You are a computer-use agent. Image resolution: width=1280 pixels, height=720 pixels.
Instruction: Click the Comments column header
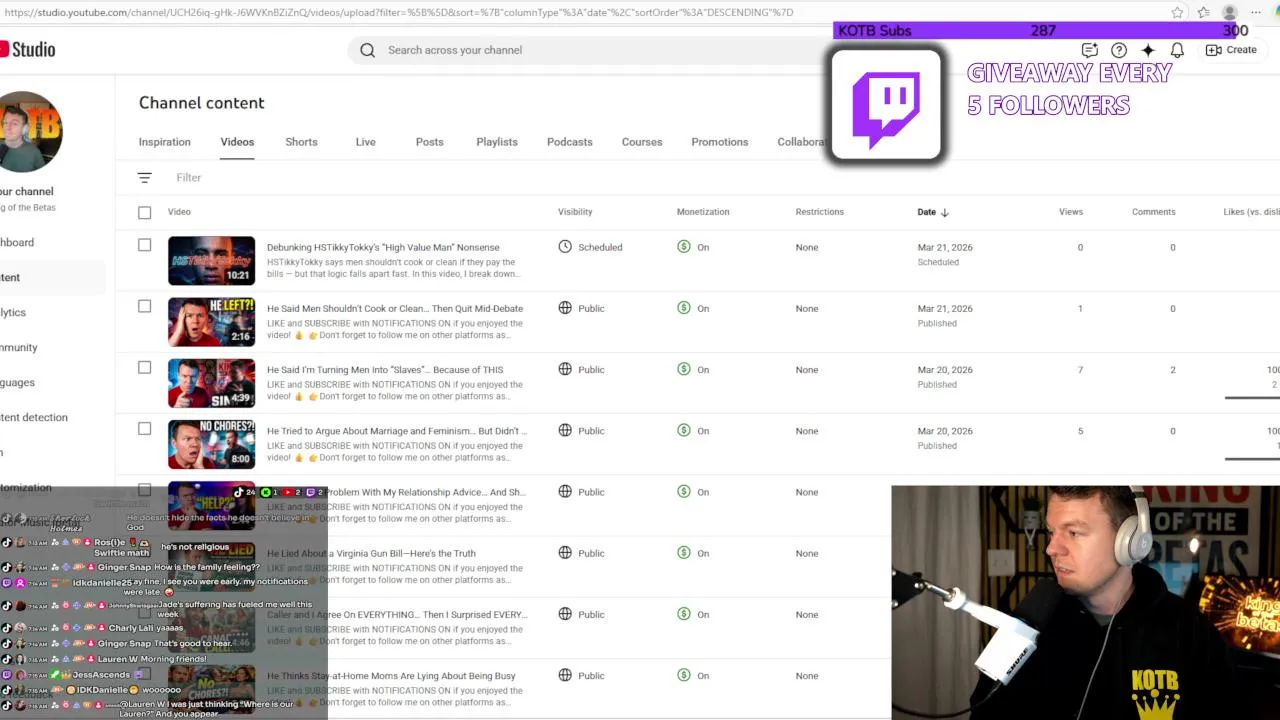click(1153, 212)
